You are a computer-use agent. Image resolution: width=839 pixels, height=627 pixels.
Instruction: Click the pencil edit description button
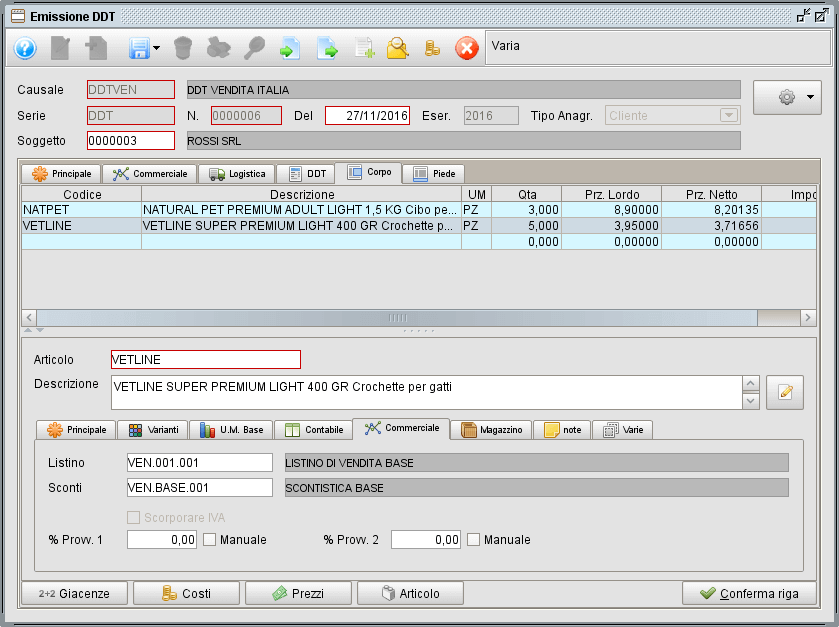tap(785, 393)
